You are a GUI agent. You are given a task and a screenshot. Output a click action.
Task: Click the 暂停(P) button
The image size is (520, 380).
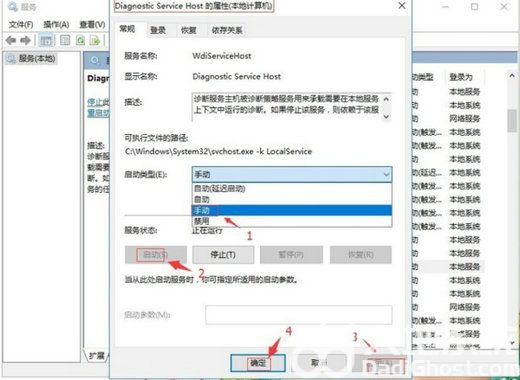pos(291,255)
